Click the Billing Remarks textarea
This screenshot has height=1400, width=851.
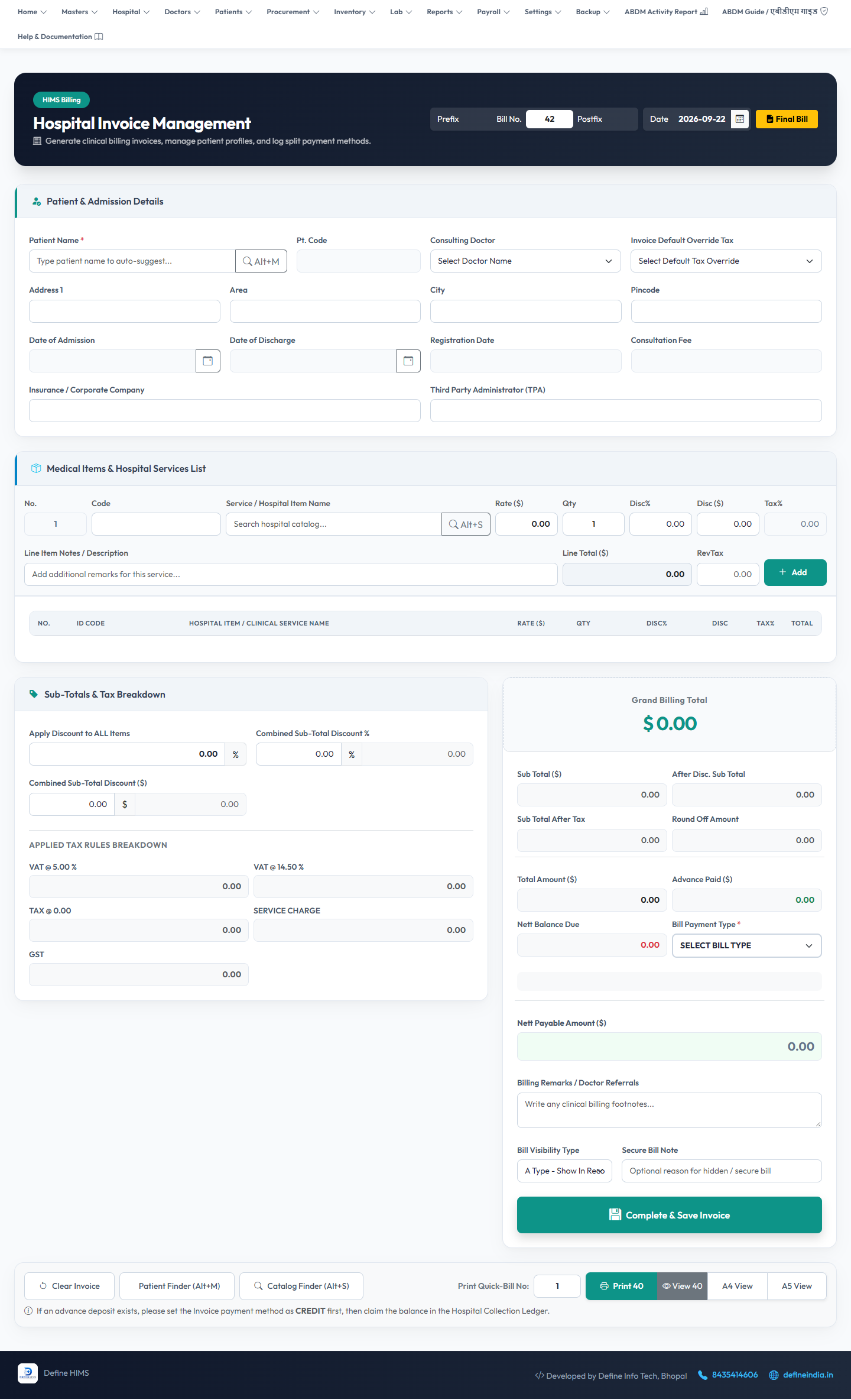point(669,1110)
